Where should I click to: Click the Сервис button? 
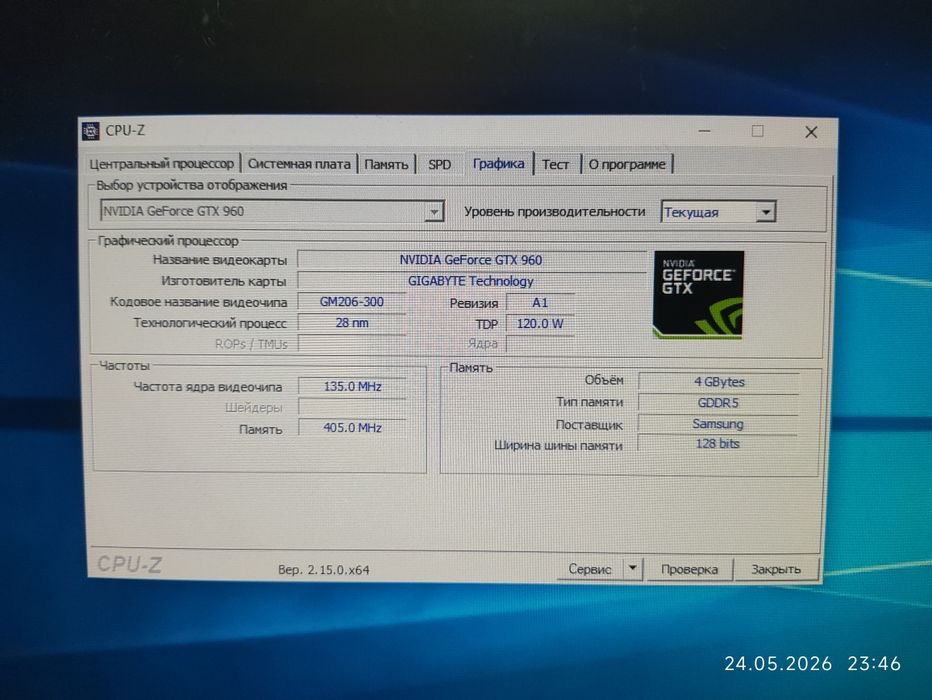pos(590,569)
